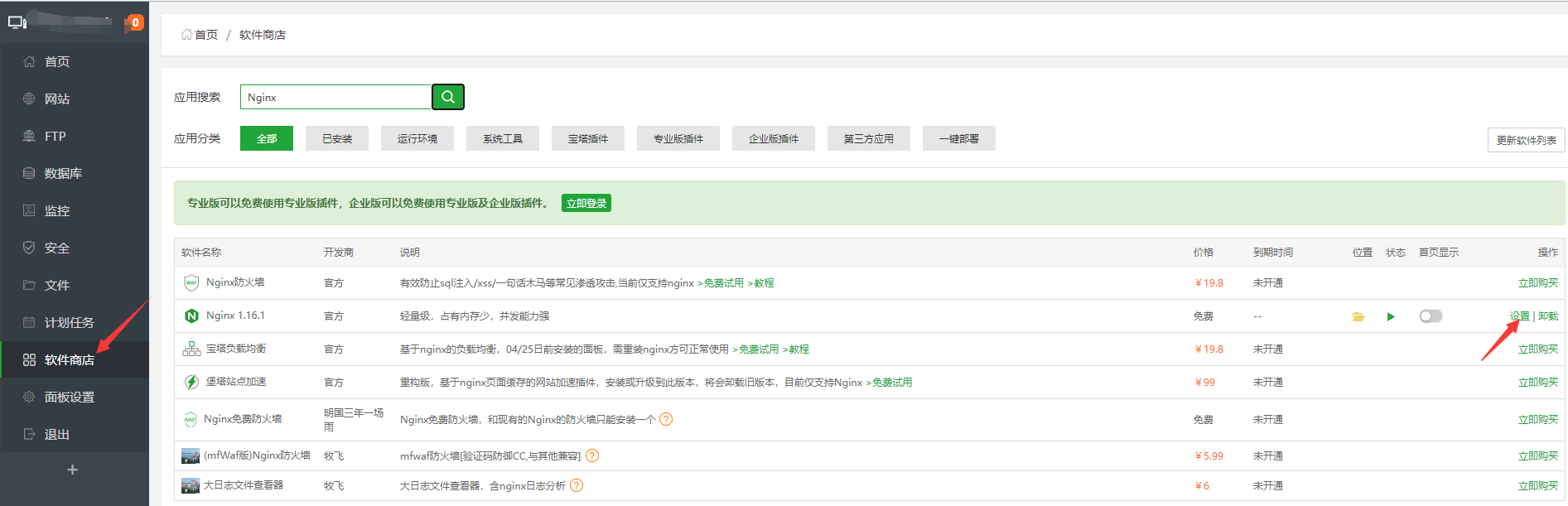Open 计划任务 in the sidebar

75,322
